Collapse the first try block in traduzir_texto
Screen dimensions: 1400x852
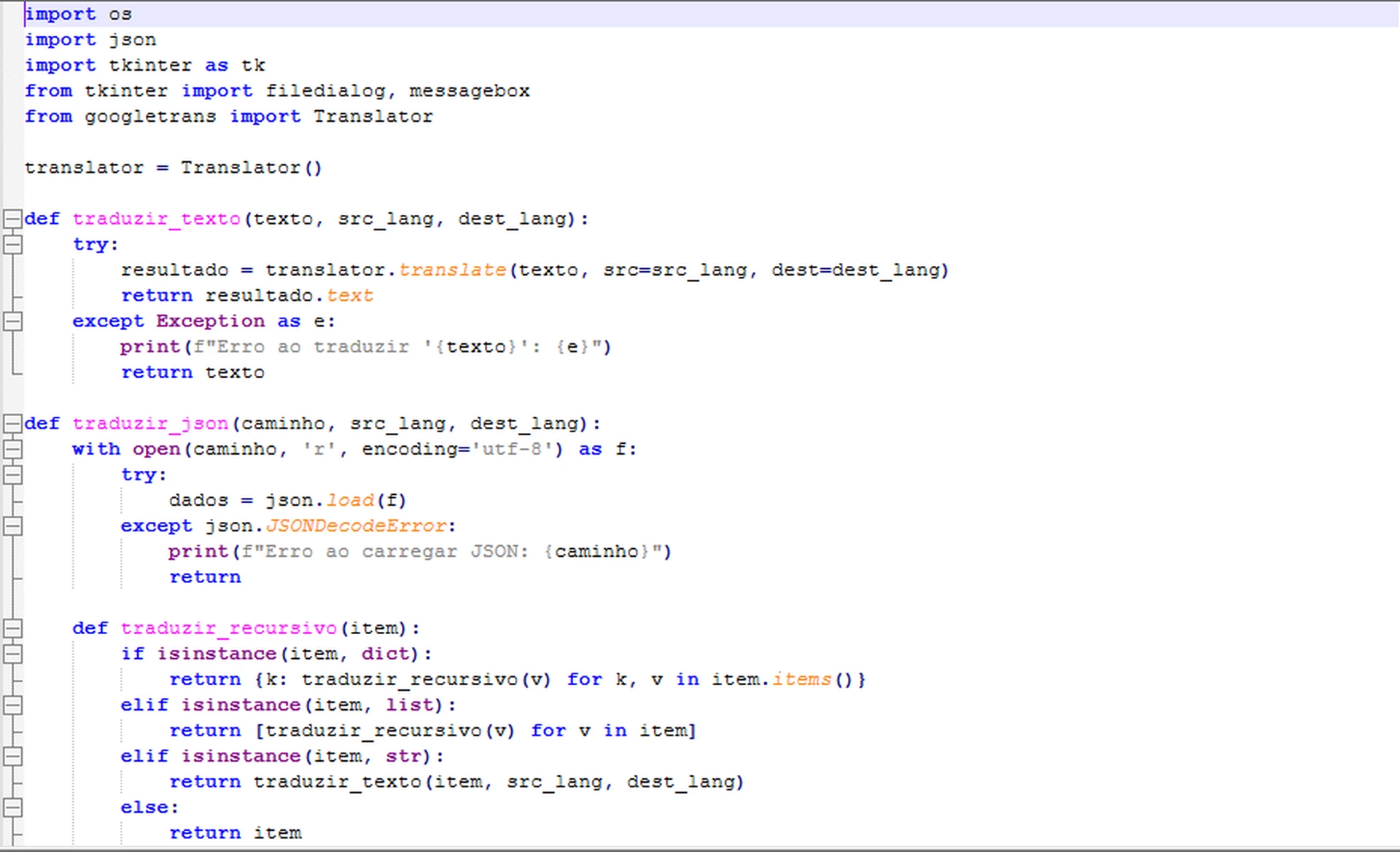tap(12, 244)
